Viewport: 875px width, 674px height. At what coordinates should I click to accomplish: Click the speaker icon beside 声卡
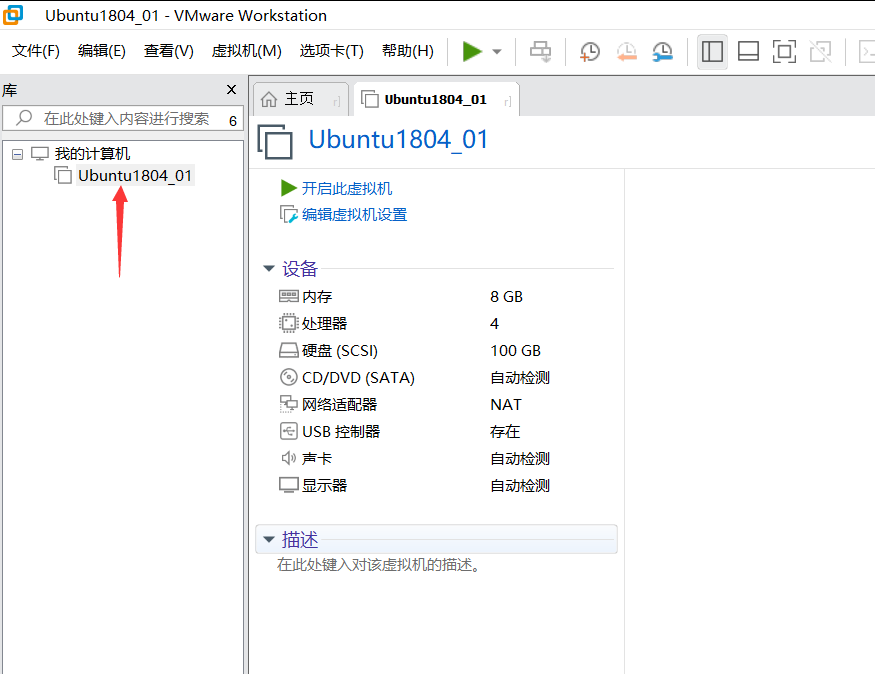pos(289,458)
